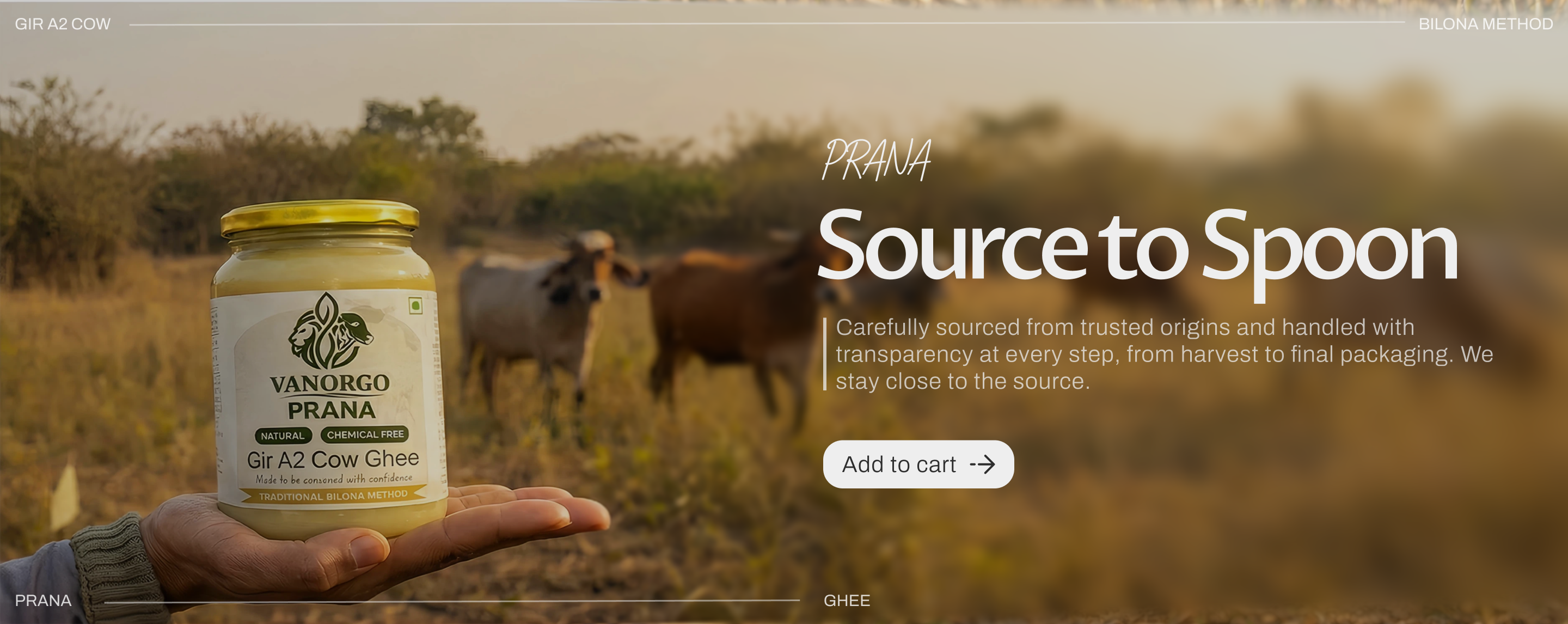Viewport: 1568px width, 624px height.
Task: Click the cursive PRANA script title
Action: point(876,160)
